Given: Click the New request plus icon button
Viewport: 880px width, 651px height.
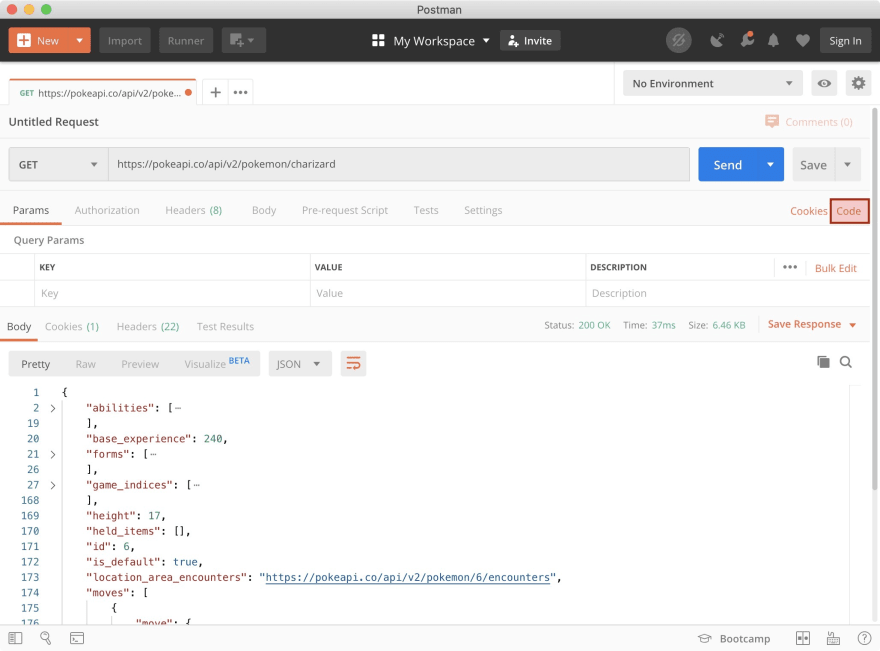Looking at the screenshot, I should [39, 40].
